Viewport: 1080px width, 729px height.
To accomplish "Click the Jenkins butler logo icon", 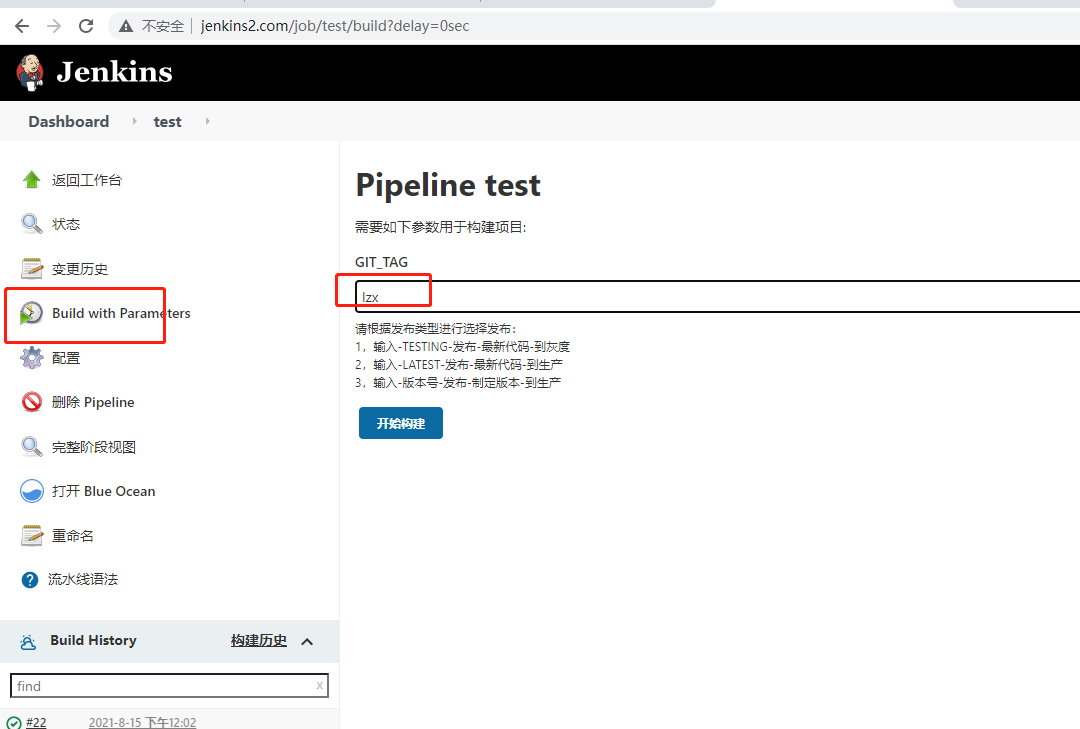I will [30, 73].
